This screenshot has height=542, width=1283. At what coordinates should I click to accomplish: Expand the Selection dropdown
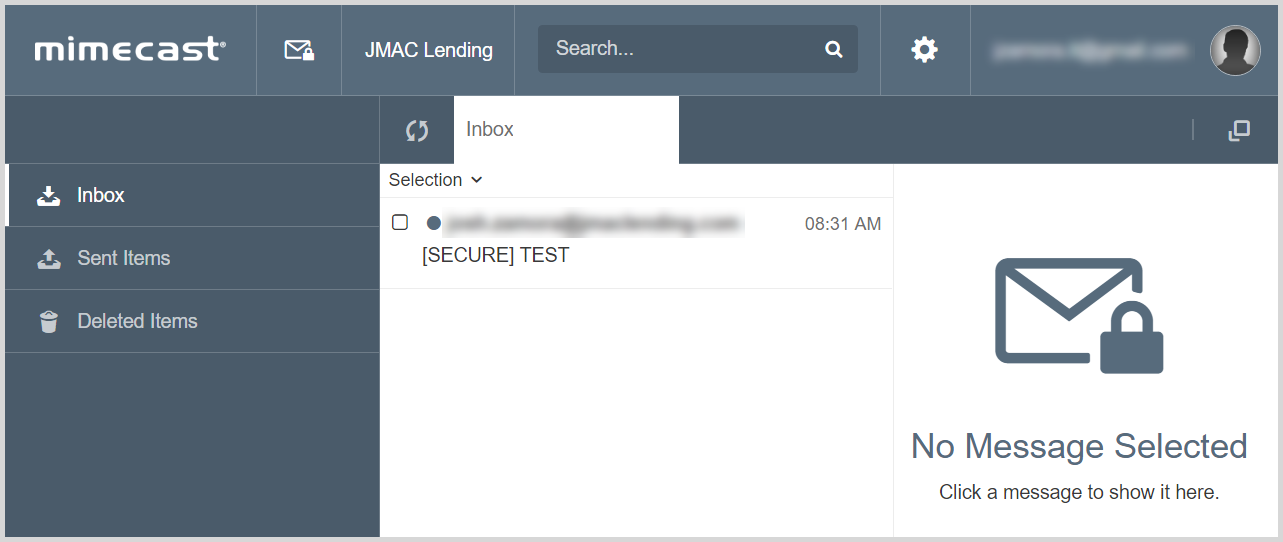point(435,180)
